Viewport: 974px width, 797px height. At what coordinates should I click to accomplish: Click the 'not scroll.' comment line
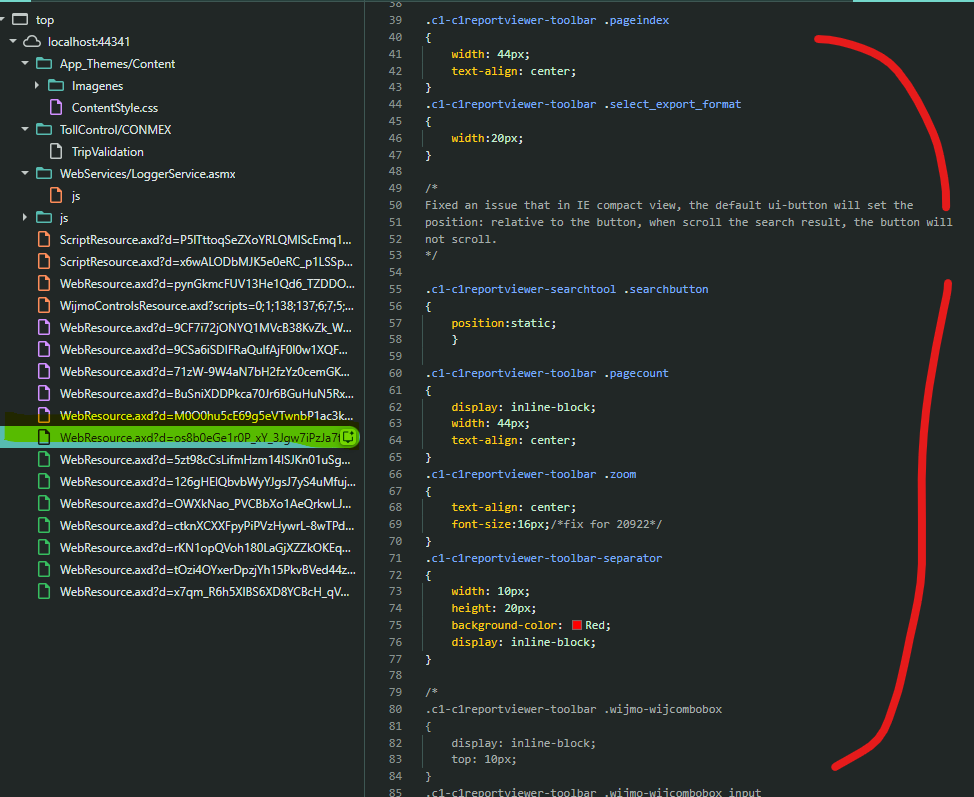pos(461,239)
